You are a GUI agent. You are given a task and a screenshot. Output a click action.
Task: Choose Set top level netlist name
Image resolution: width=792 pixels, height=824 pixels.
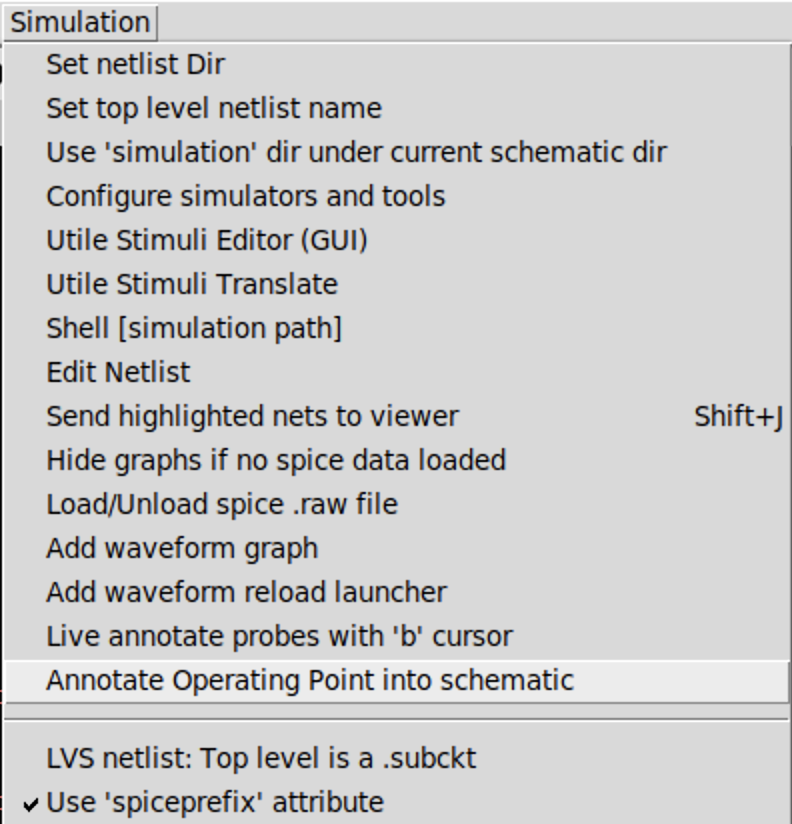click(x=397, y=108)
